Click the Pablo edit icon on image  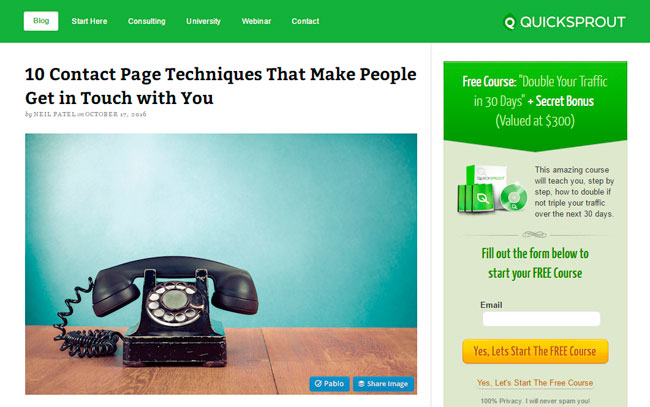[x=318, y=384]
